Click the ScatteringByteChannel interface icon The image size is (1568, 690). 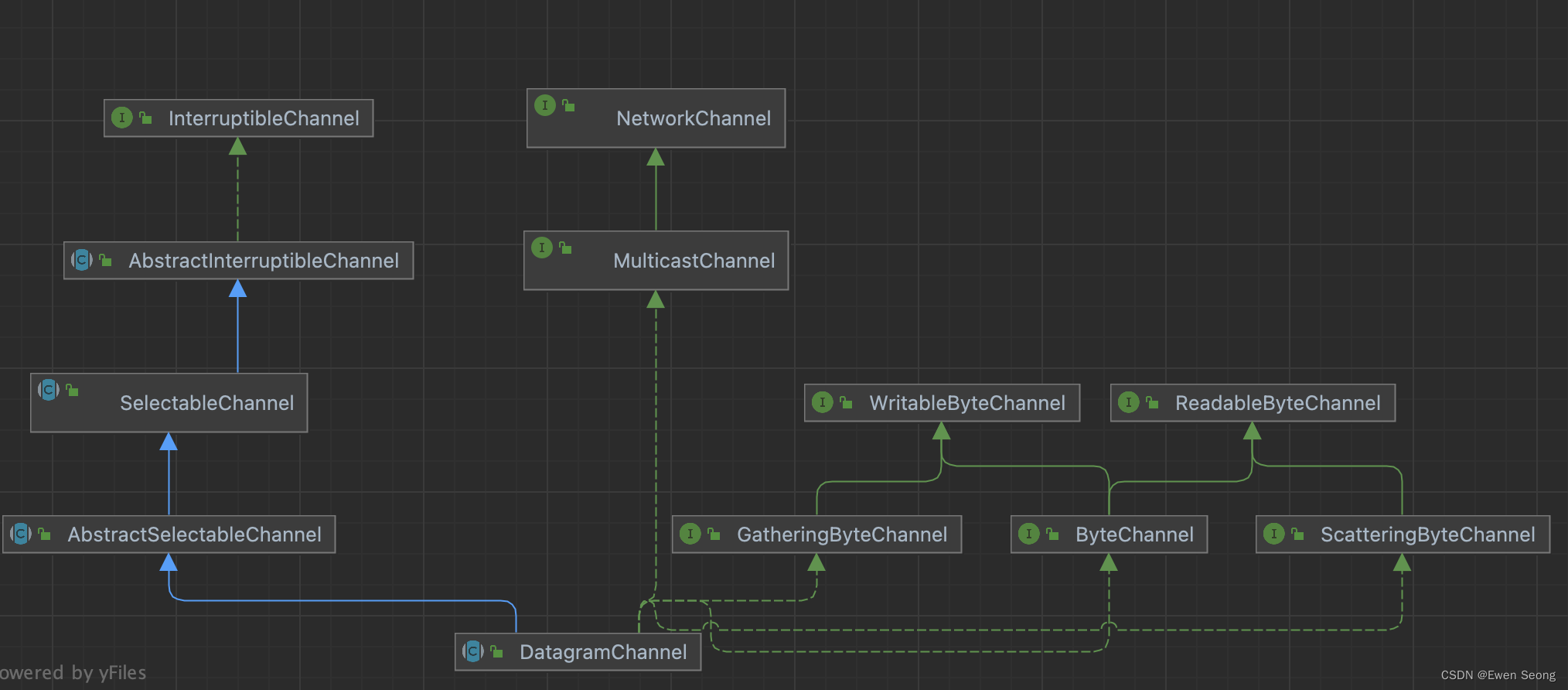point(1274,534)
